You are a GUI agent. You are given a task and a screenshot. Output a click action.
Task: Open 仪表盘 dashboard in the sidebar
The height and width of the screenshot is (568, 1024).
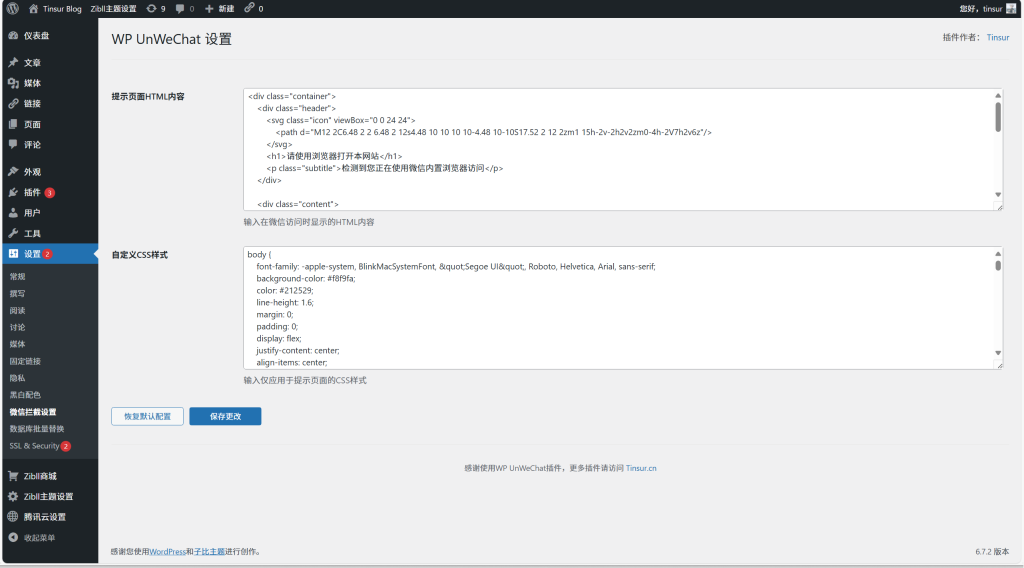tap(36, 35)
